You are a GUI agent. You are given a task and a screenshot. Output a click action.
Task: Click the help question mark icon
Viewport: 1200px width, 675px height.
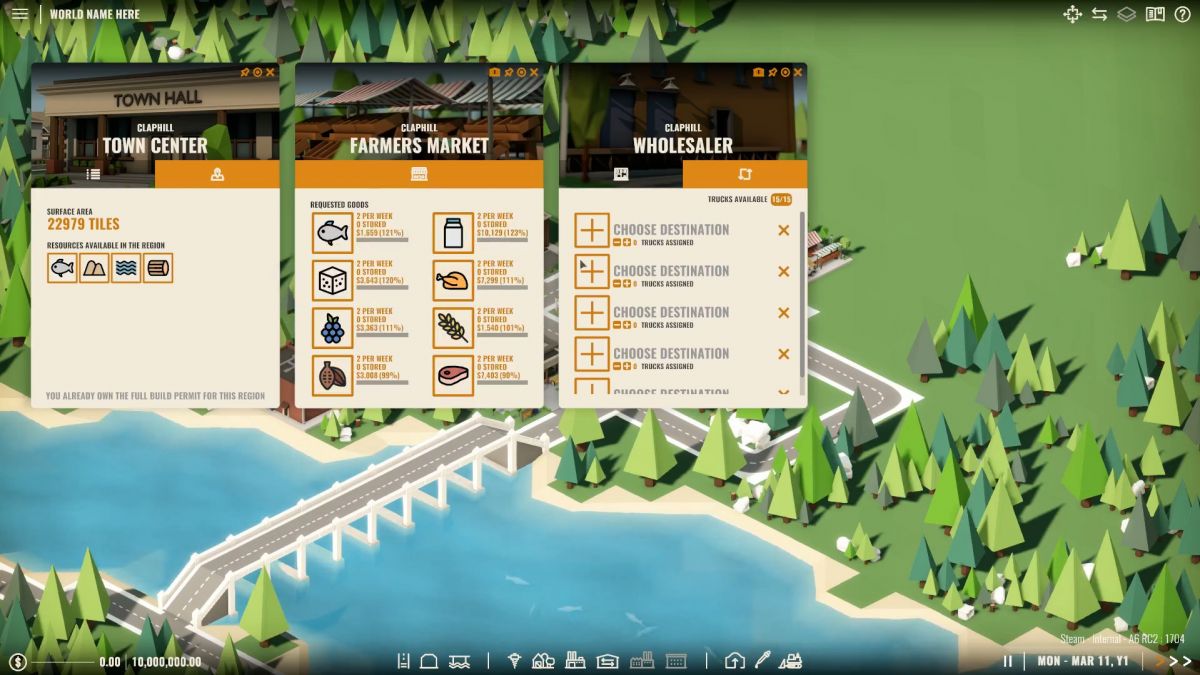(x=1182, y=14)
